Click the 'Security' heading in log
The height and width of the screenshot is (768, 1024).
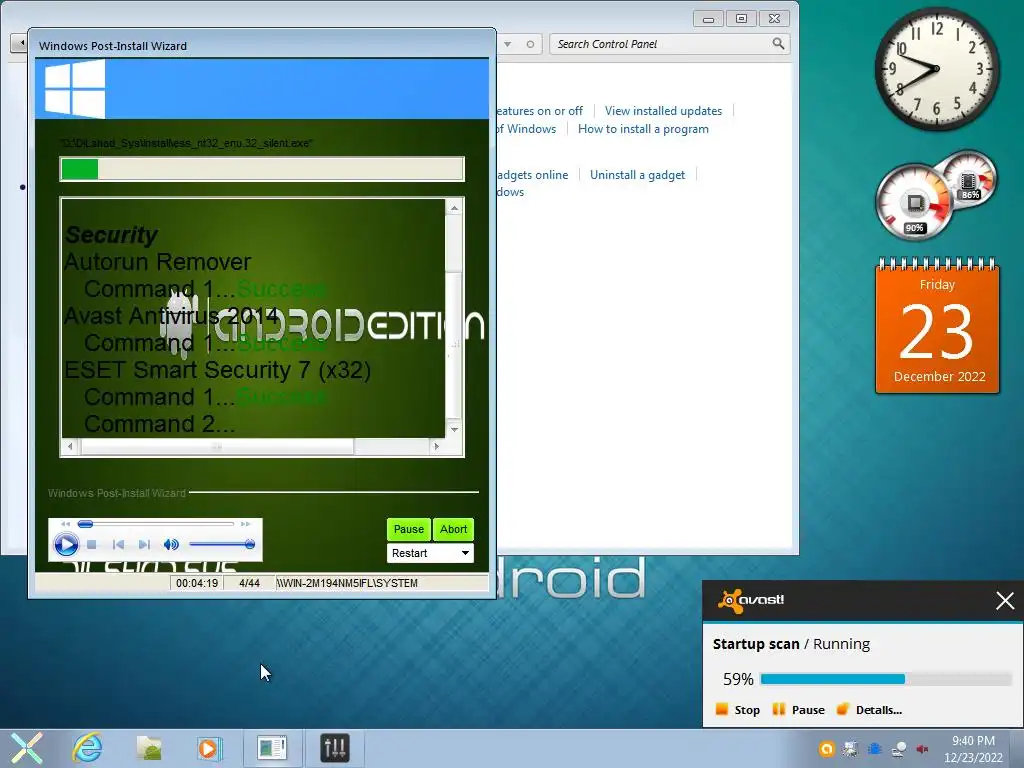pos(112,234)
